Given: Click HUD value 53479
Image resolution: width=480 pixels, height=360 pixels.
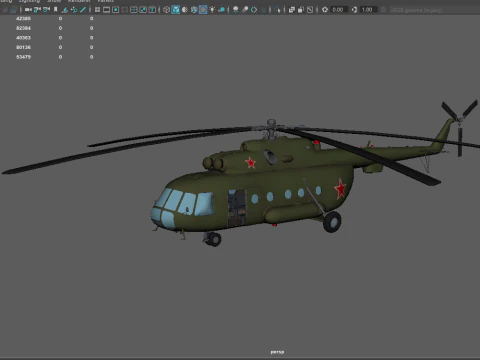Looking at the screenshot, I should 23,57.
